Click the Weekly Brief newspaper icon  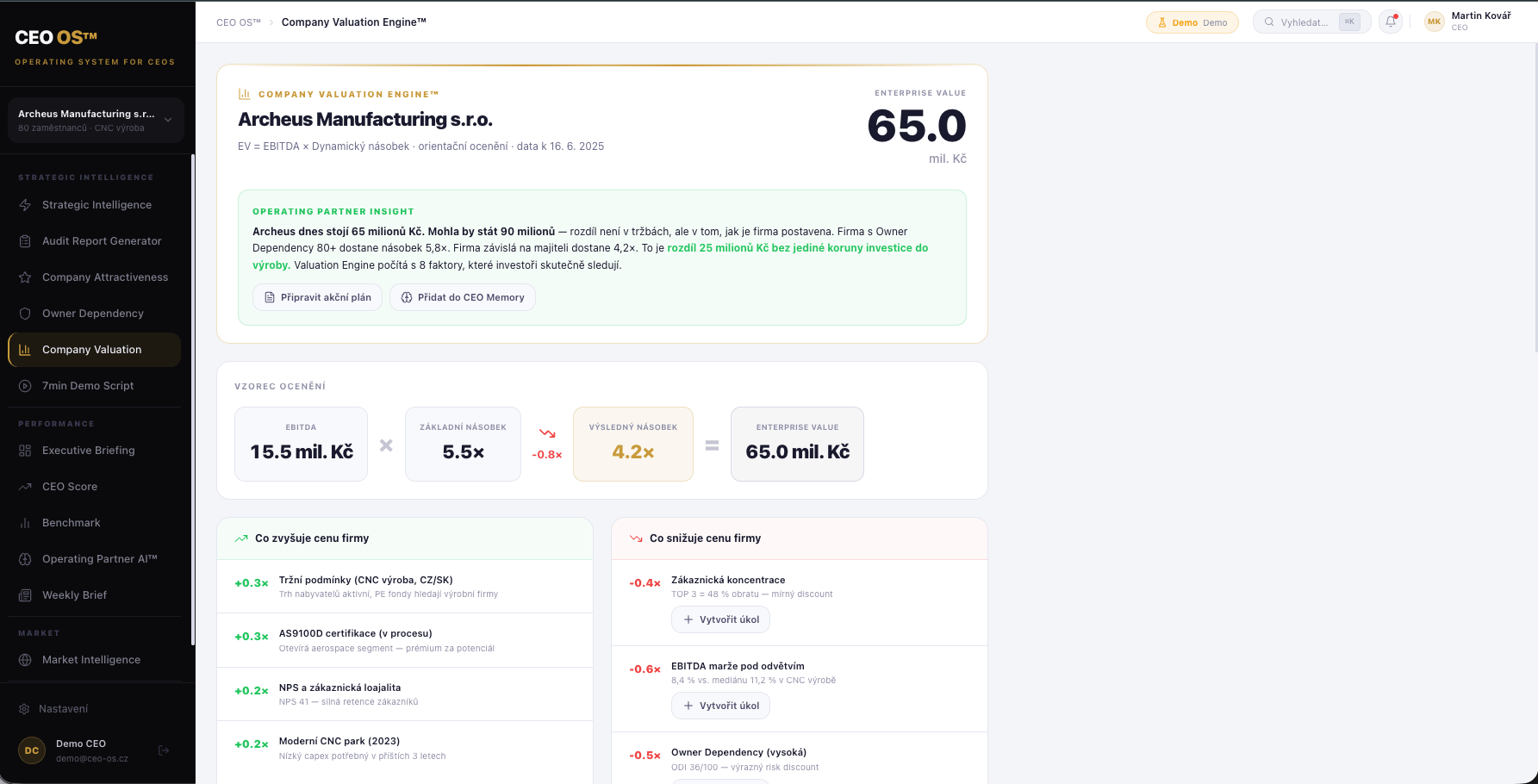pyautogui.click(x=25, y=595)
